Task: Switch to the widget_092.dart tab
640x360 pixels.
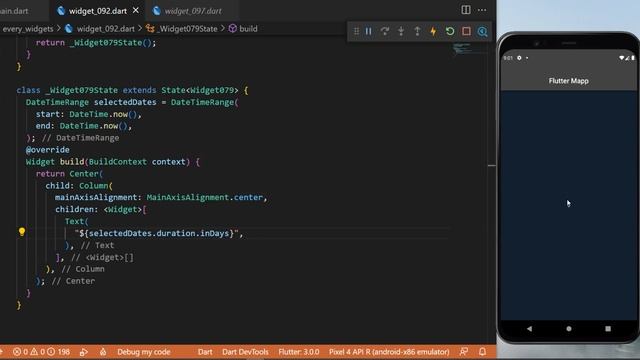Action: point(98,11)
